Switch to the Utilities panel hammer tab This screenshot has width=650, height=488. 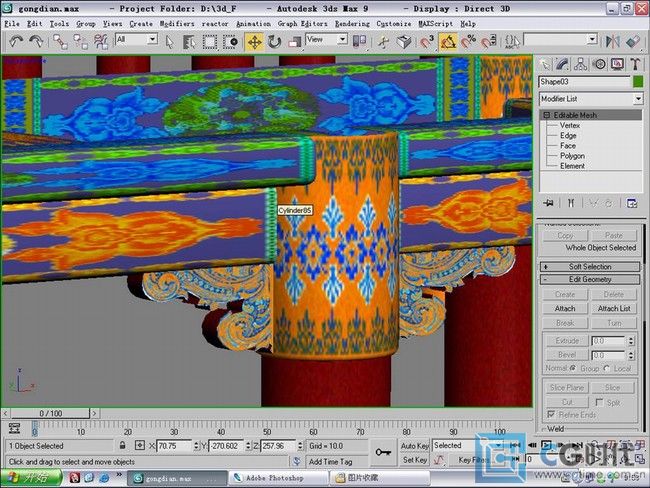click(635, 64)
